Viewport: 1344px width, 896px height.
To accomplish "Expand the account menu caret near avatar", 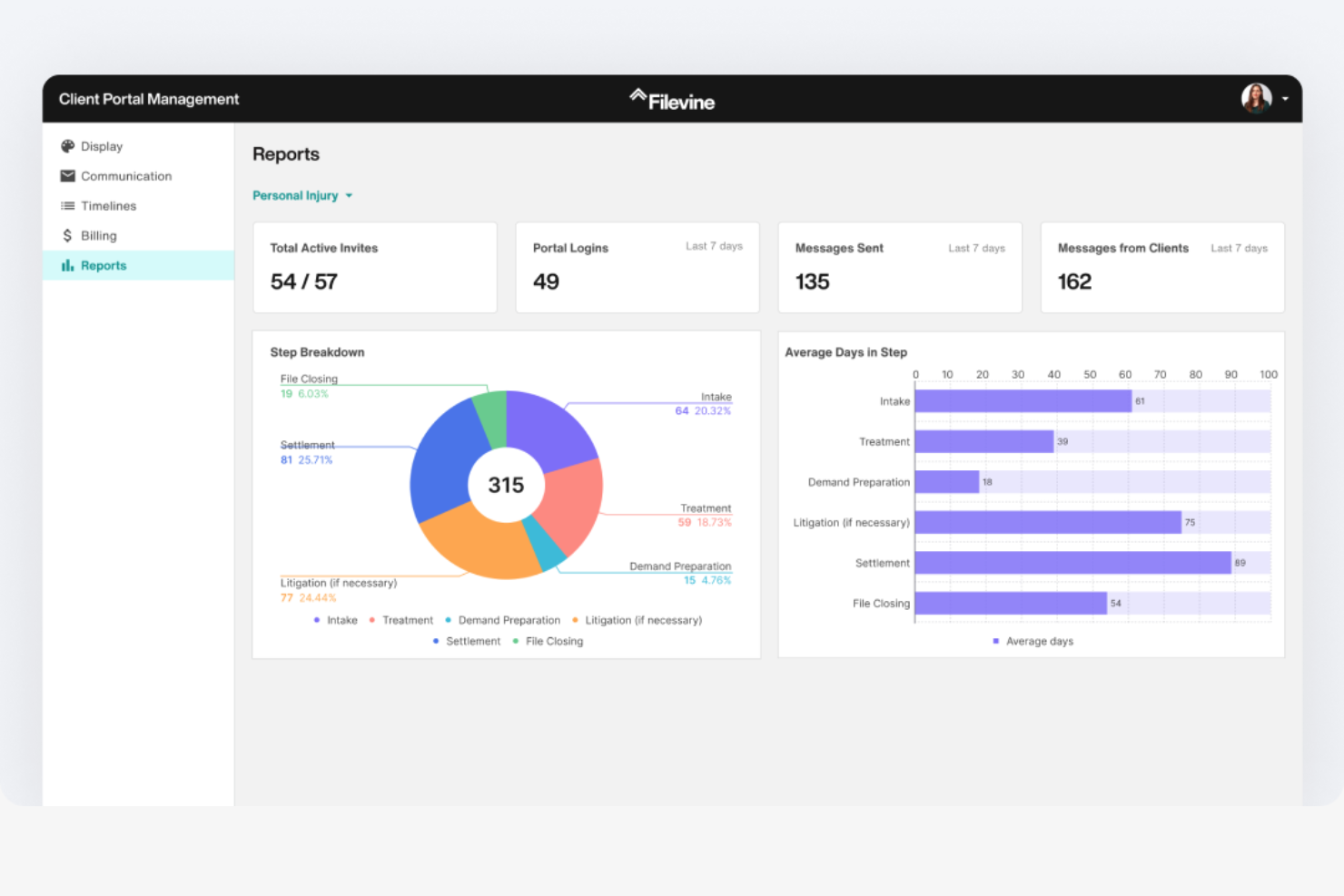I will pos(1285,98).
